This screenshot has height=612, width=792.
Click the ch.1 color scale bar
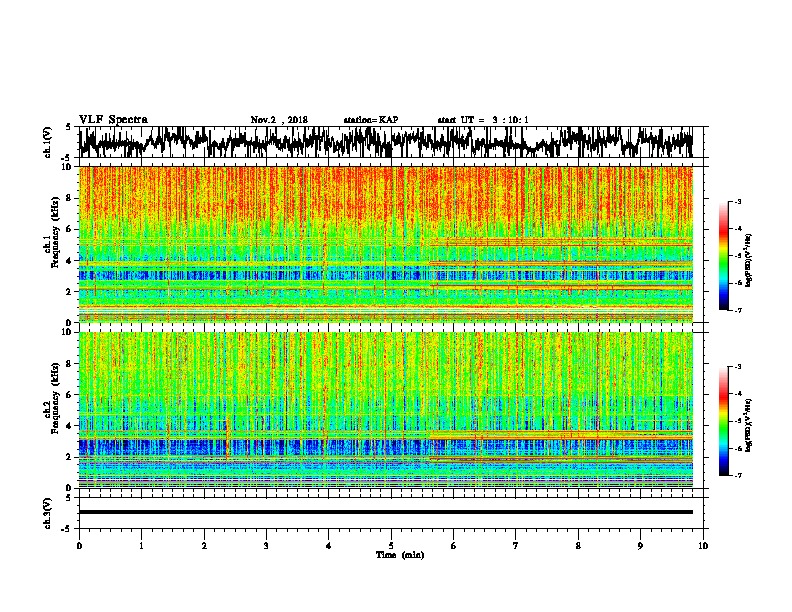(723, 256)
